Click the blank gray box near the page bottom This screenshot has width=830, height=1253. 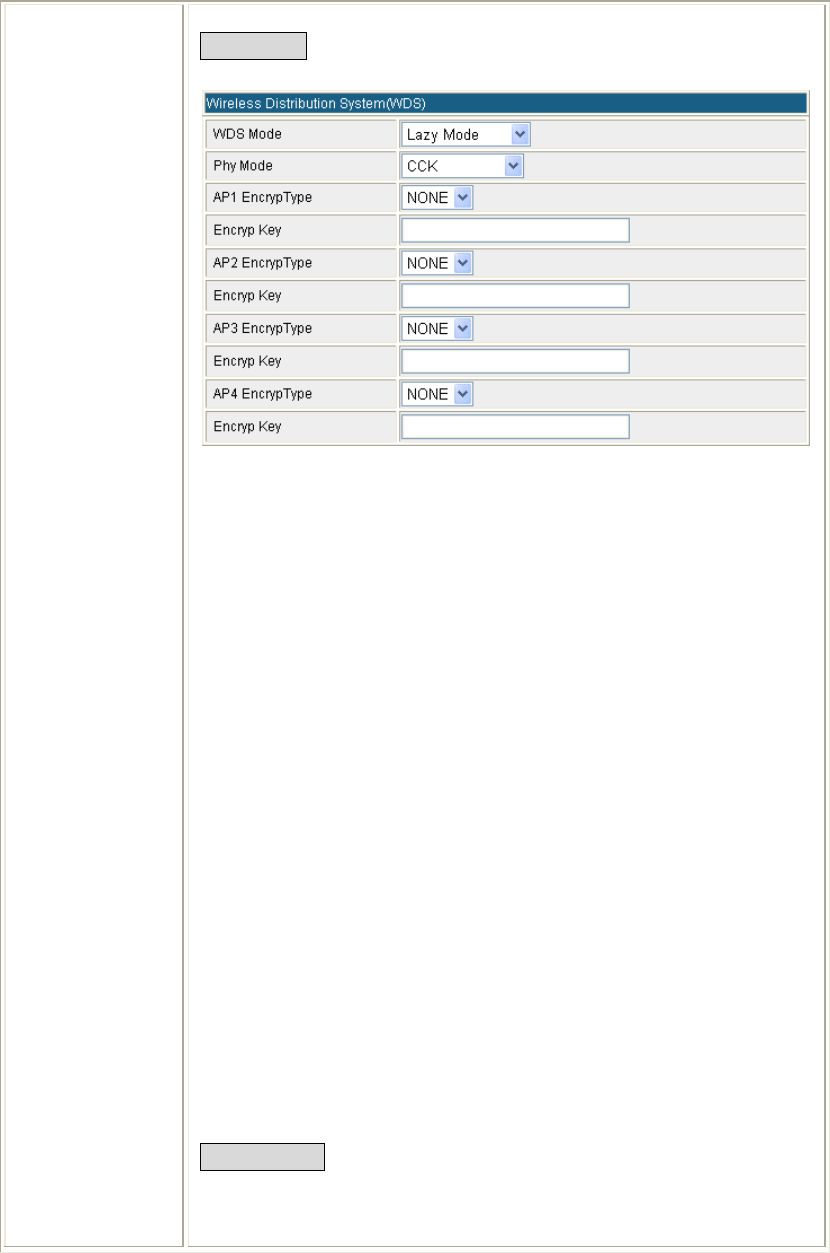tap(263, 1157)
